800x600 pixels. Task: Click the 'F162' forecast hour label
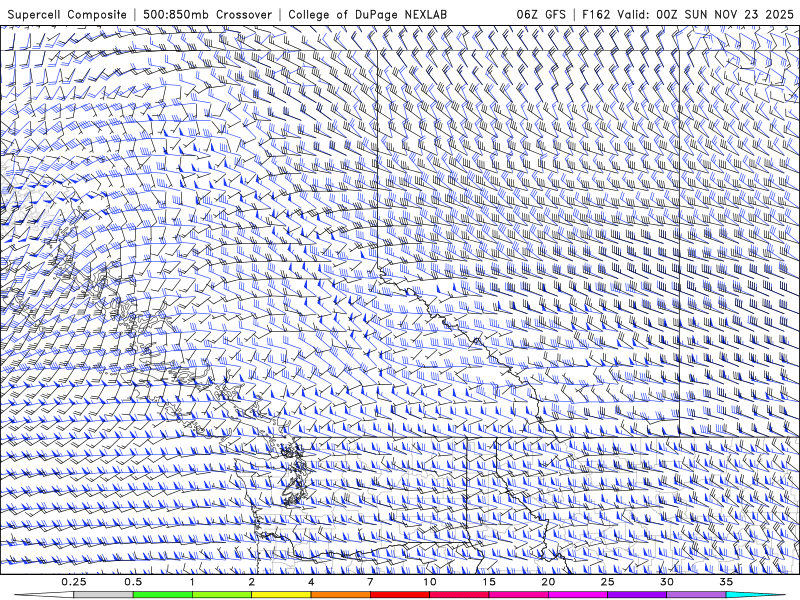coord(596,14)
